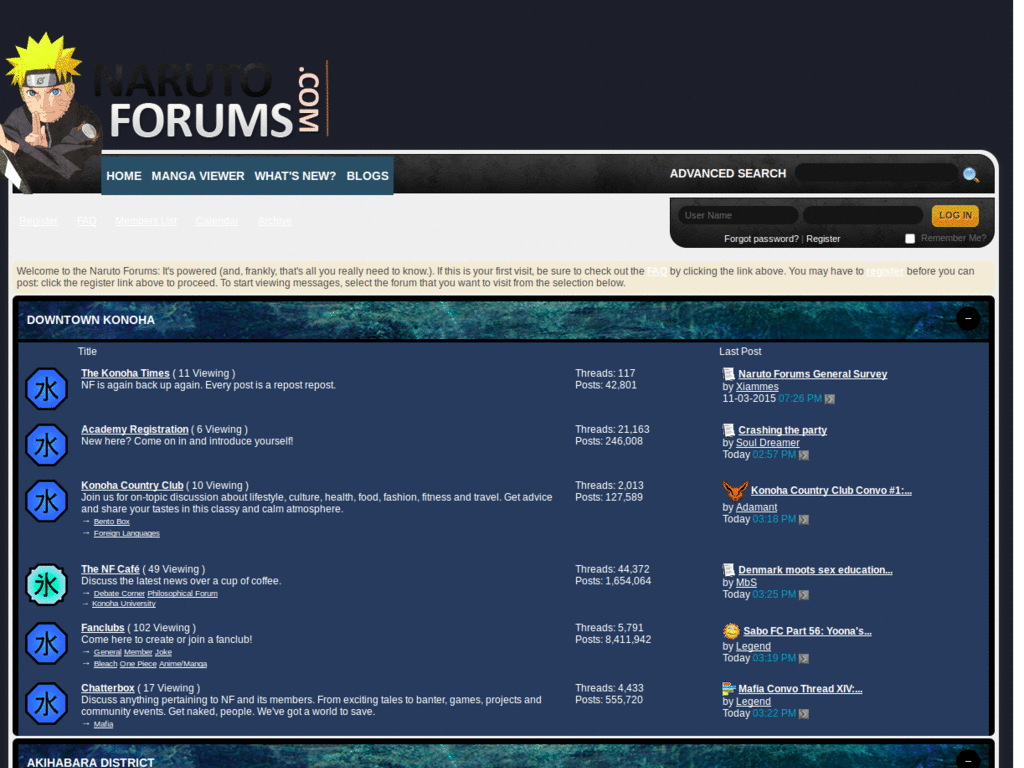Toggle the Remember Me checkbox
Viewport: 1024px width, 768px height.
pyautogui.click(x=910, y=238)
